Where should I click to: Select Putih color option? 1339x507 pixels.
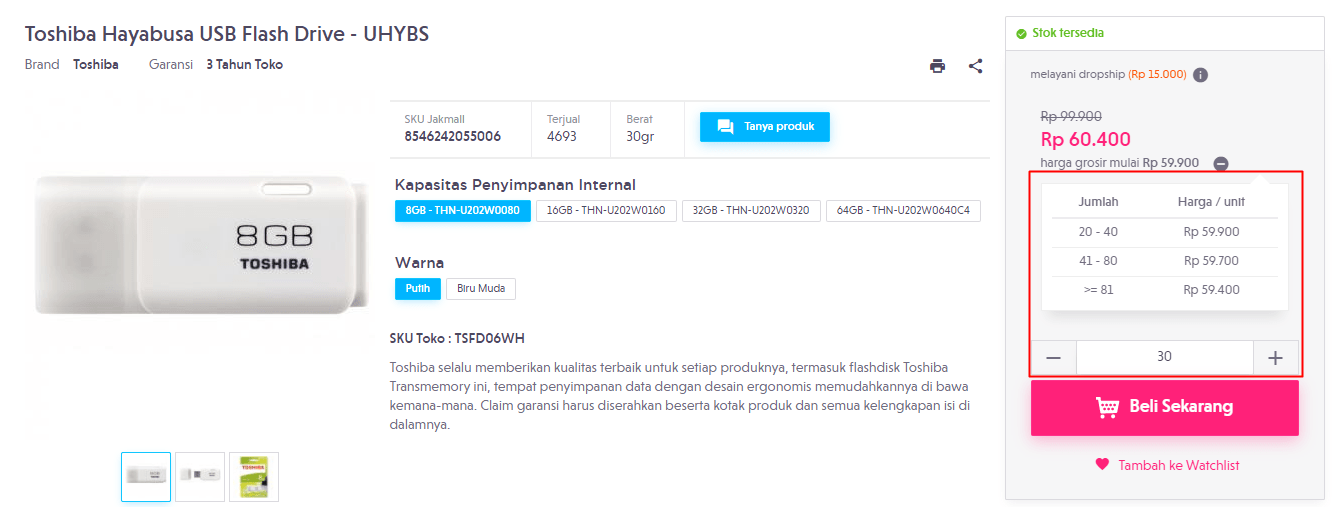point(418,289)
